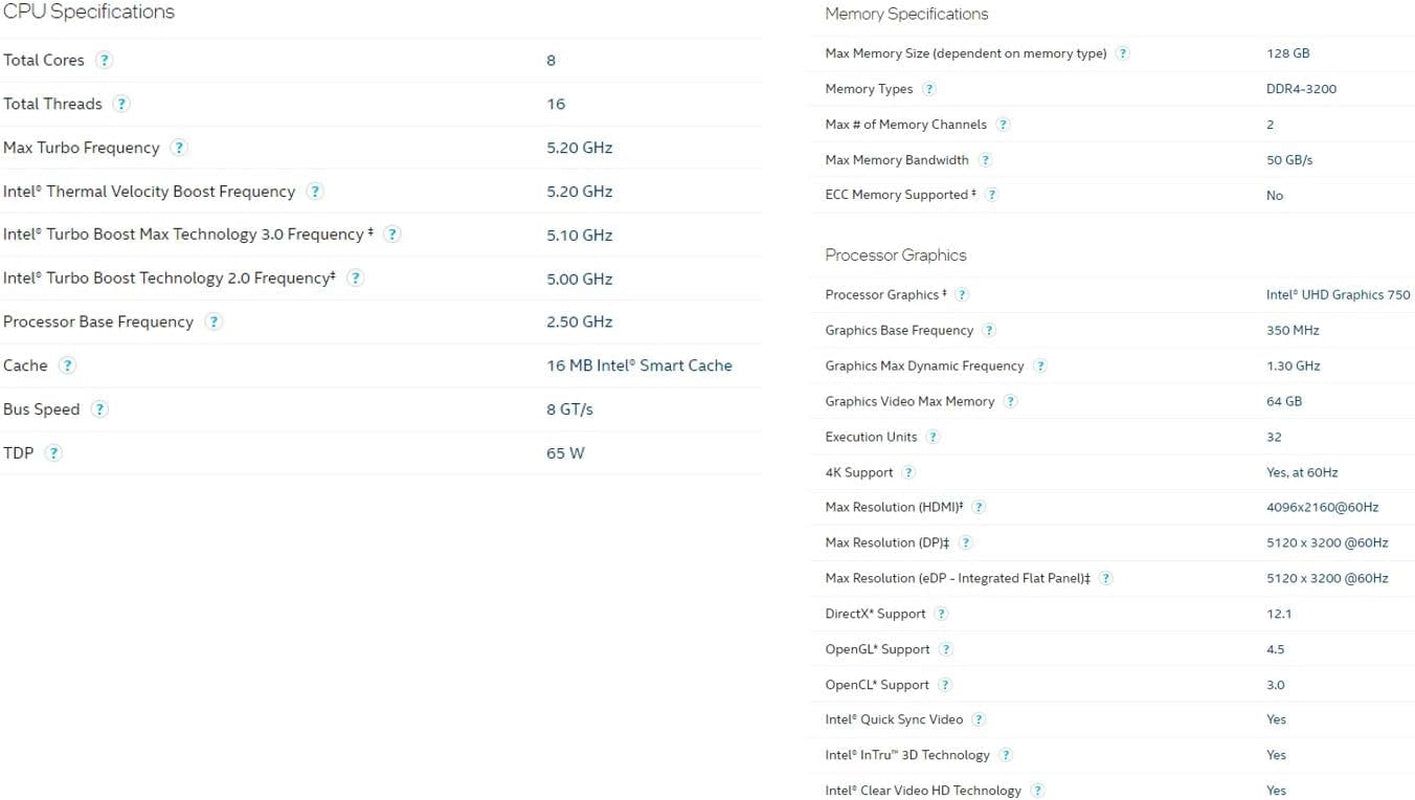Show the 4K Support help tooltip
The height and width of the screenshot is (800, 1415).
click(908, 472)
